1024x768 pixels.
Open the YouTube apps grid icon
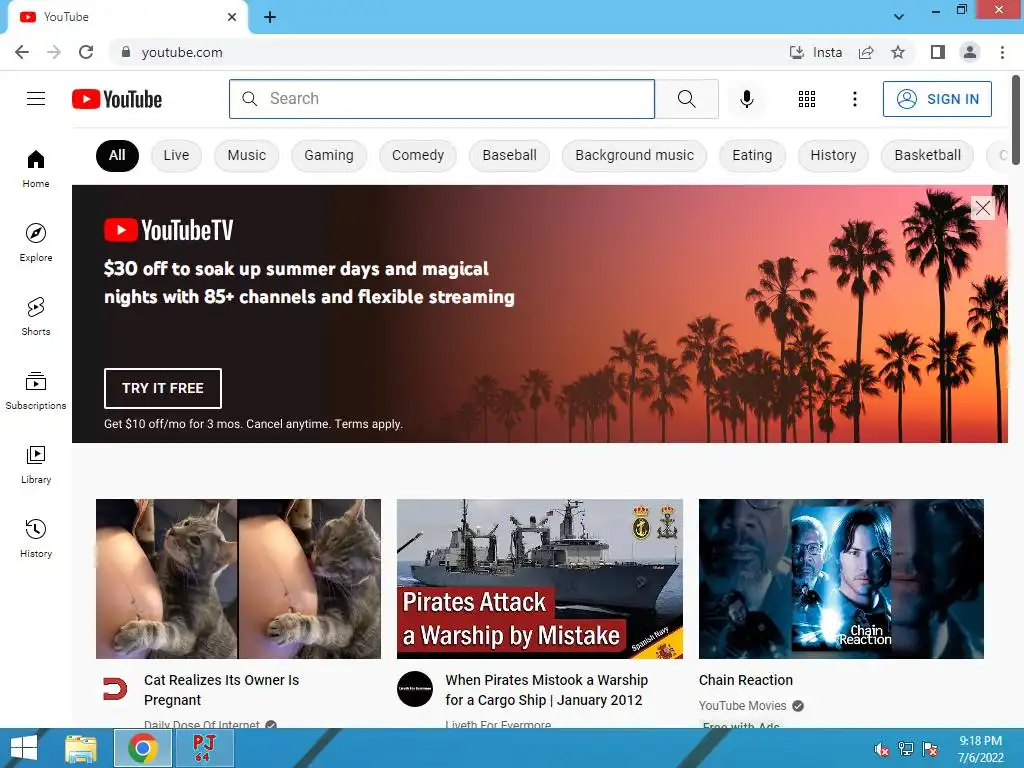pyautogui.click(x=807, y=99)
